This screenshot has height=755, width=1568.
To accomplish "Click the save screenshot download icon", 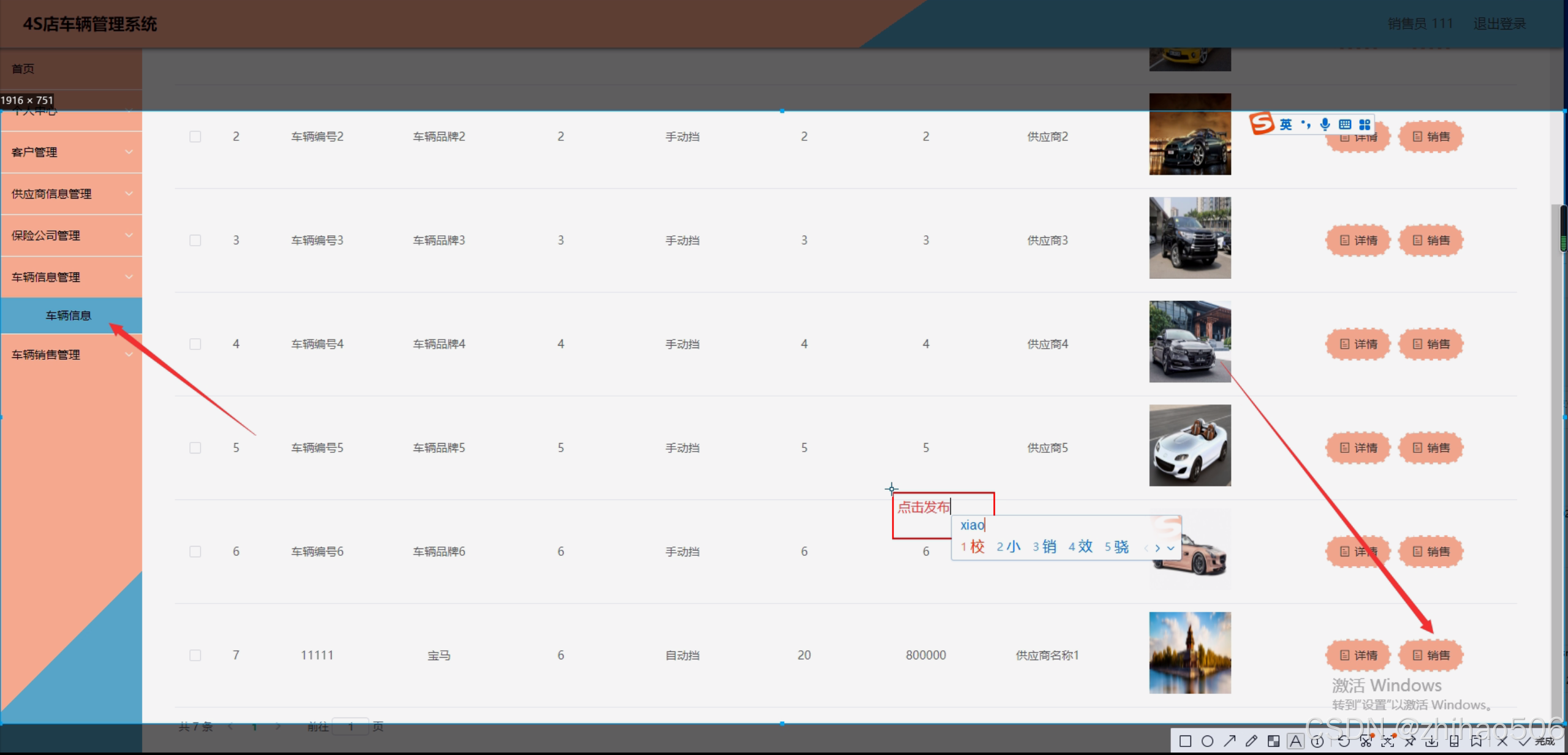I will (1431, 742).
